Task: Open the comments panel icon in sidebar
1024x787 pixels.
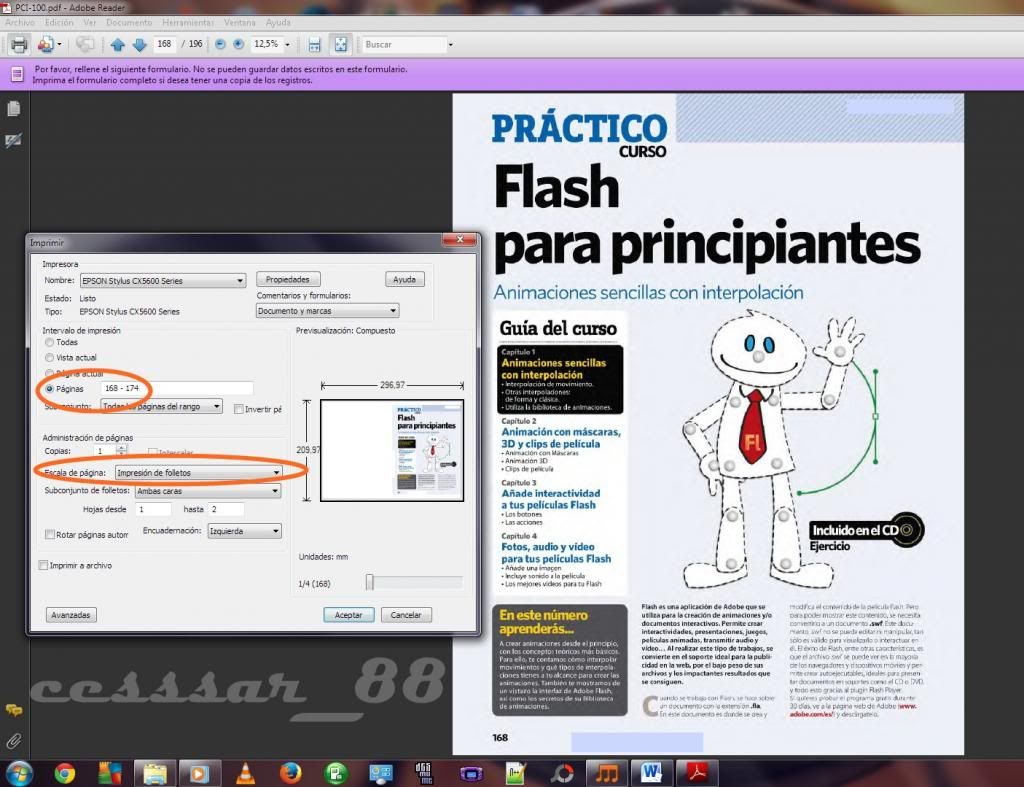Action: (x=13, y=710)
